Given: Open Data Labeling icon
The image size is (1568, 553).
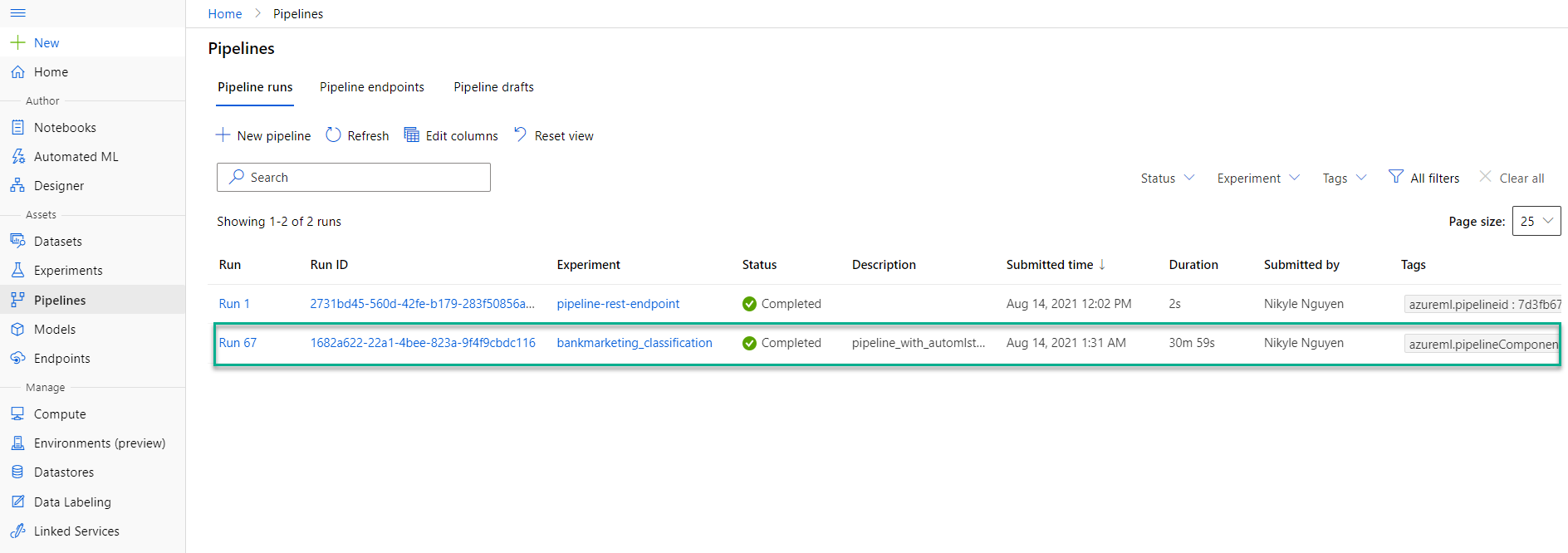Looking at the screenshot, I should pyautogui.click(x=17, y=502).
